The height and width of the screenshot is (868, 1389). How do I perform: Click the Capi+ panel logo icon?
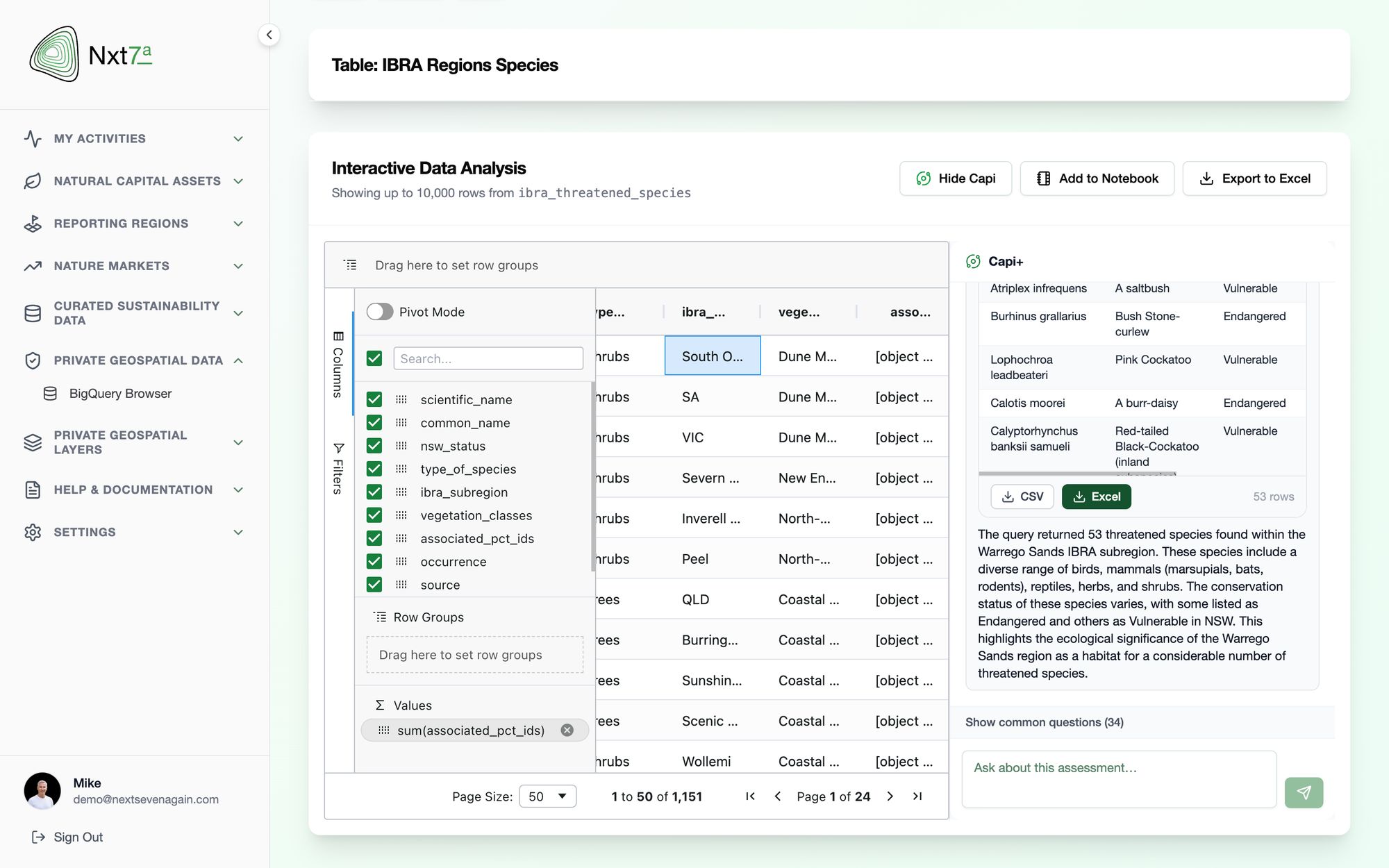click(973, 261)
